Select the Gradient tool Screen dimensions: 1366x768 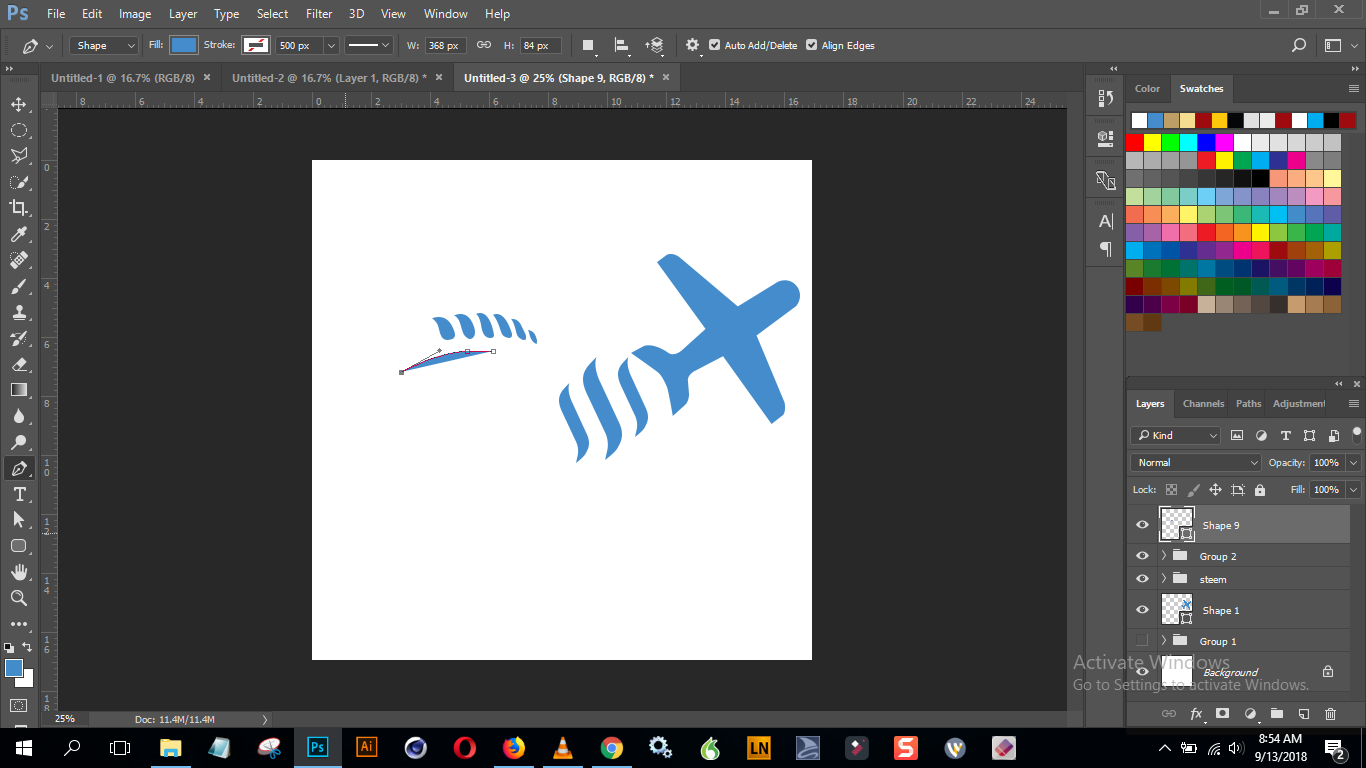click(x=18, y=390)
